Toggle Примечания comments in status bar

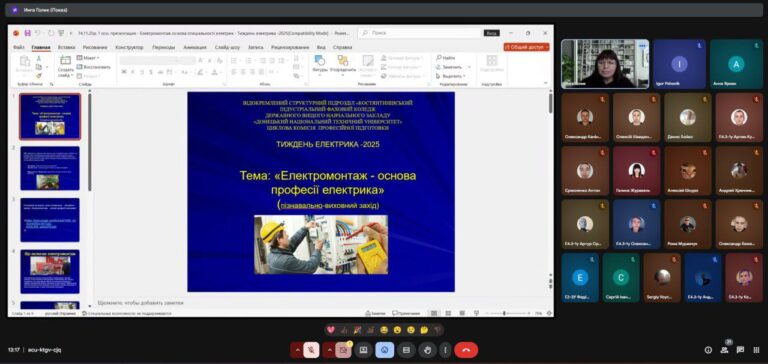[407, 313]
